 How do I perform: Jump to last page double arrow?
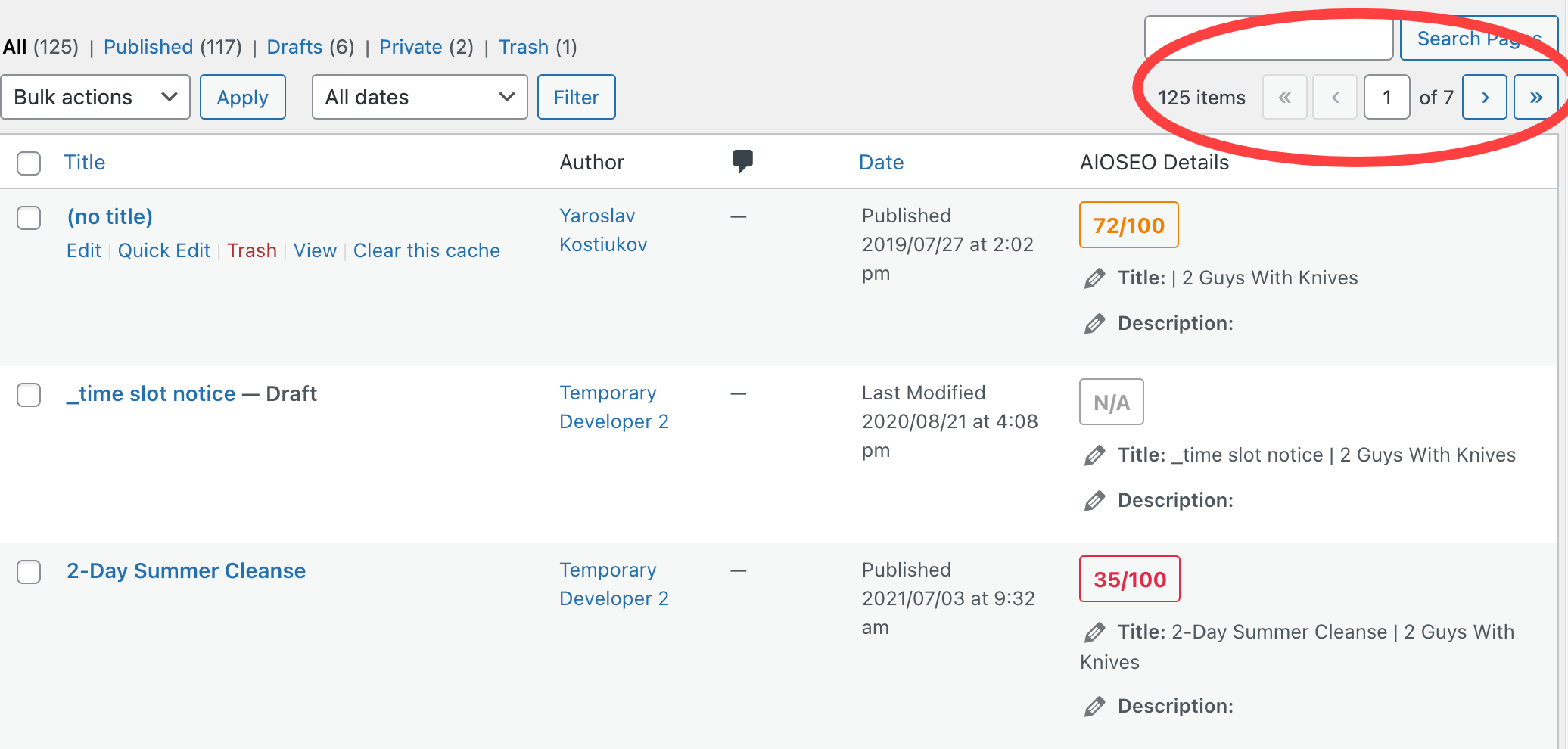[x=1535, y=97]
